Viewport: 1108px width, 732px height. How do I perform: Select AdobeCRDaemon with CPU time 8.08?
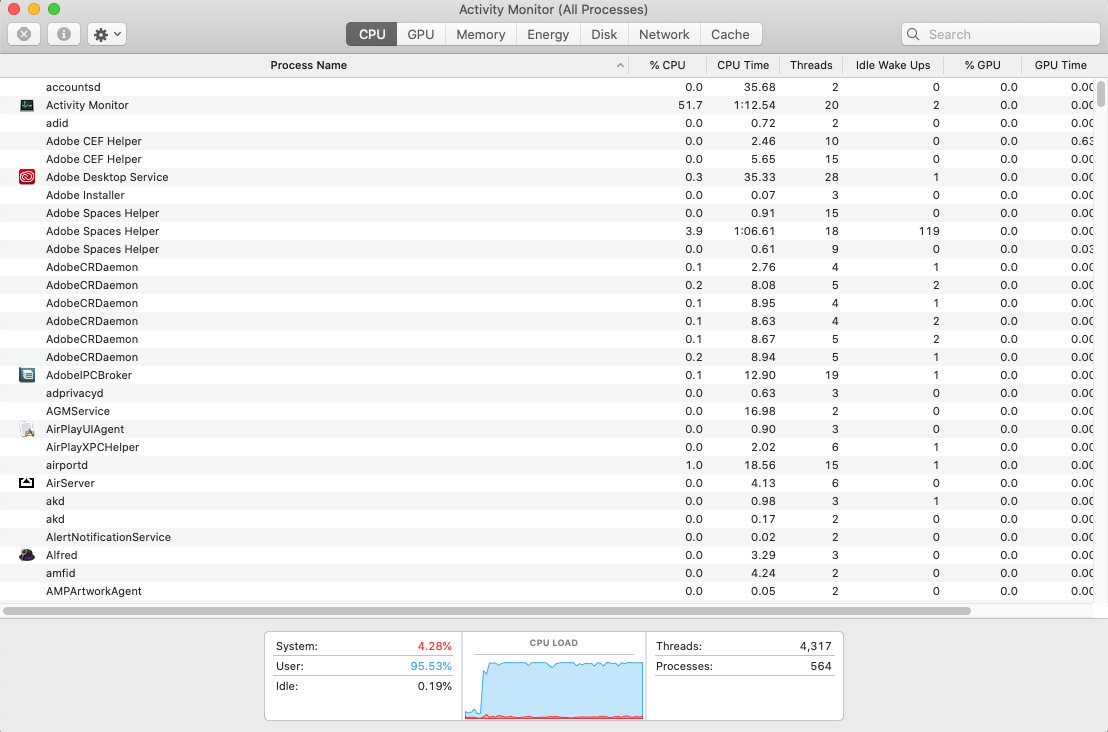(x=548, y=285)
